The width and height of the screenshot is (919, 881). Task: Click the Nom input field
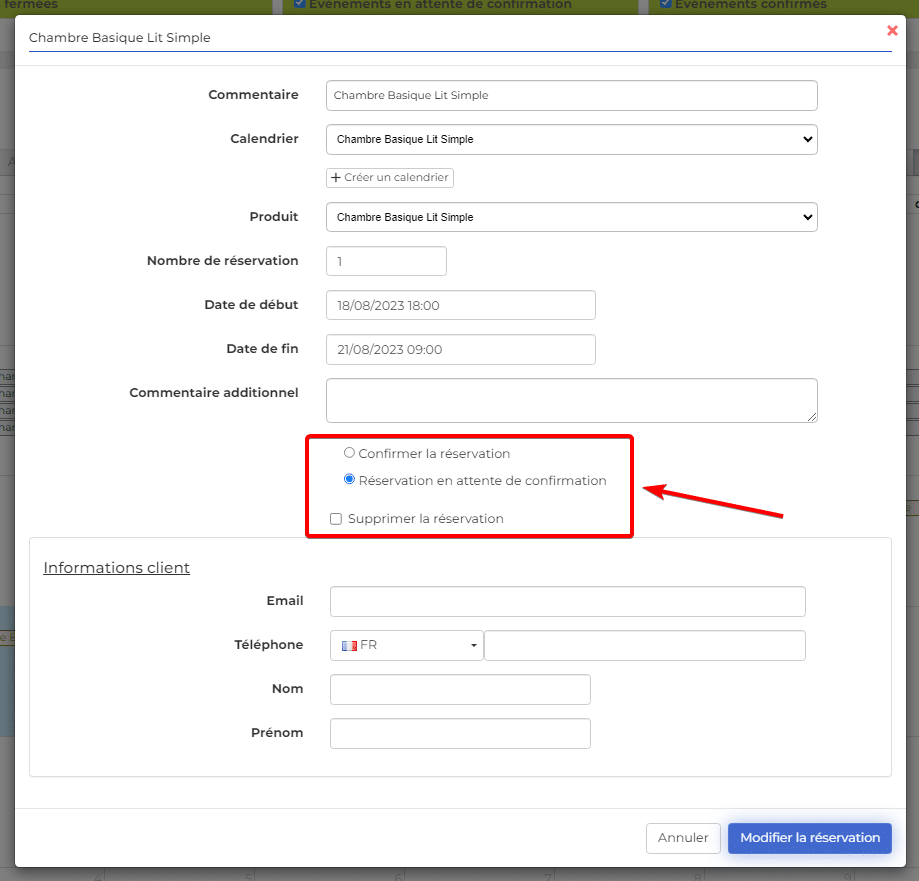coord(460,689)
